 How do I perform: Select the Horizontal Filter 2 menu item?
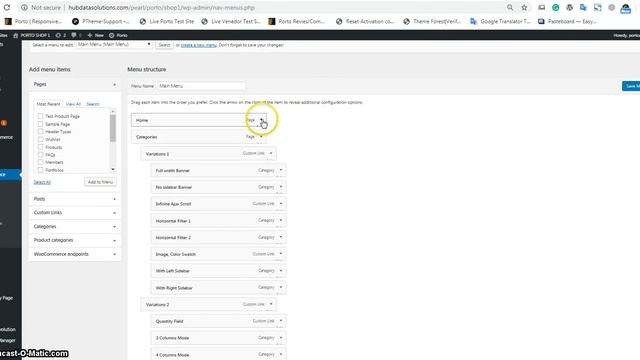click(x=218, y=237)
